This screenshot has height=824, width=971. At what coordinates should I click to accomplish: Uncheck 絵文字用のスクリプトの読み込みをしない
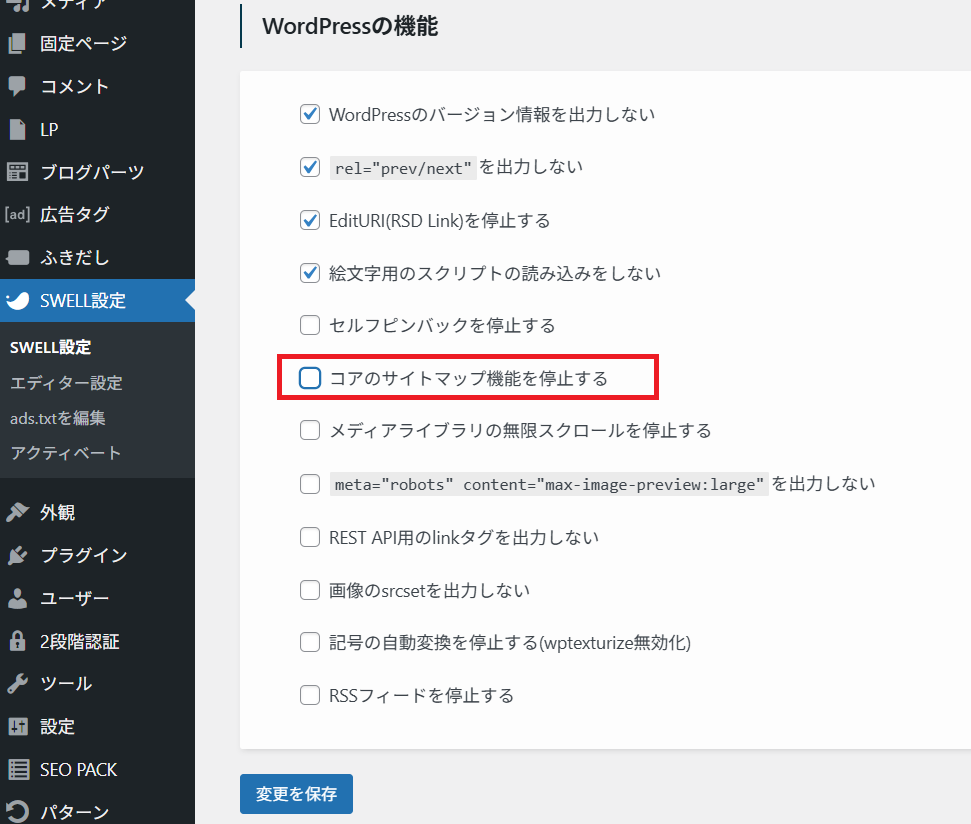[x=310, y=272]
